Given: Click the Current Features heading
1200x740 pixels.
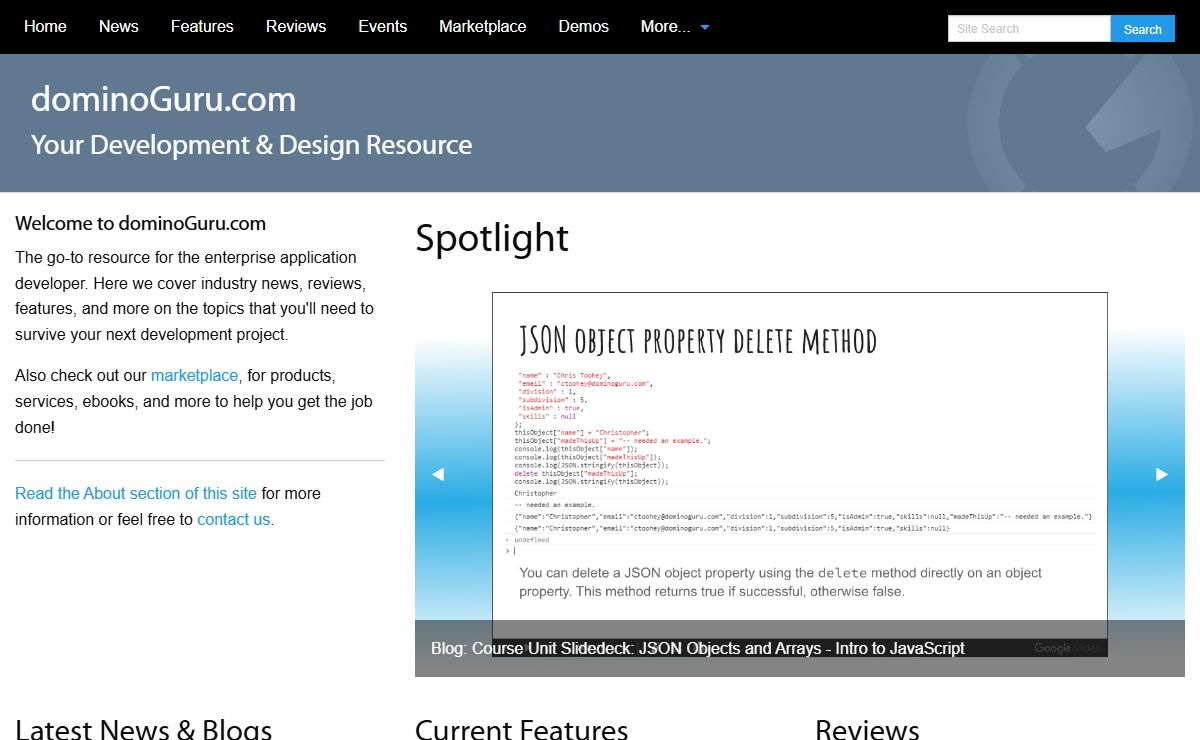Looking at the screenshot, I should 521,728.
